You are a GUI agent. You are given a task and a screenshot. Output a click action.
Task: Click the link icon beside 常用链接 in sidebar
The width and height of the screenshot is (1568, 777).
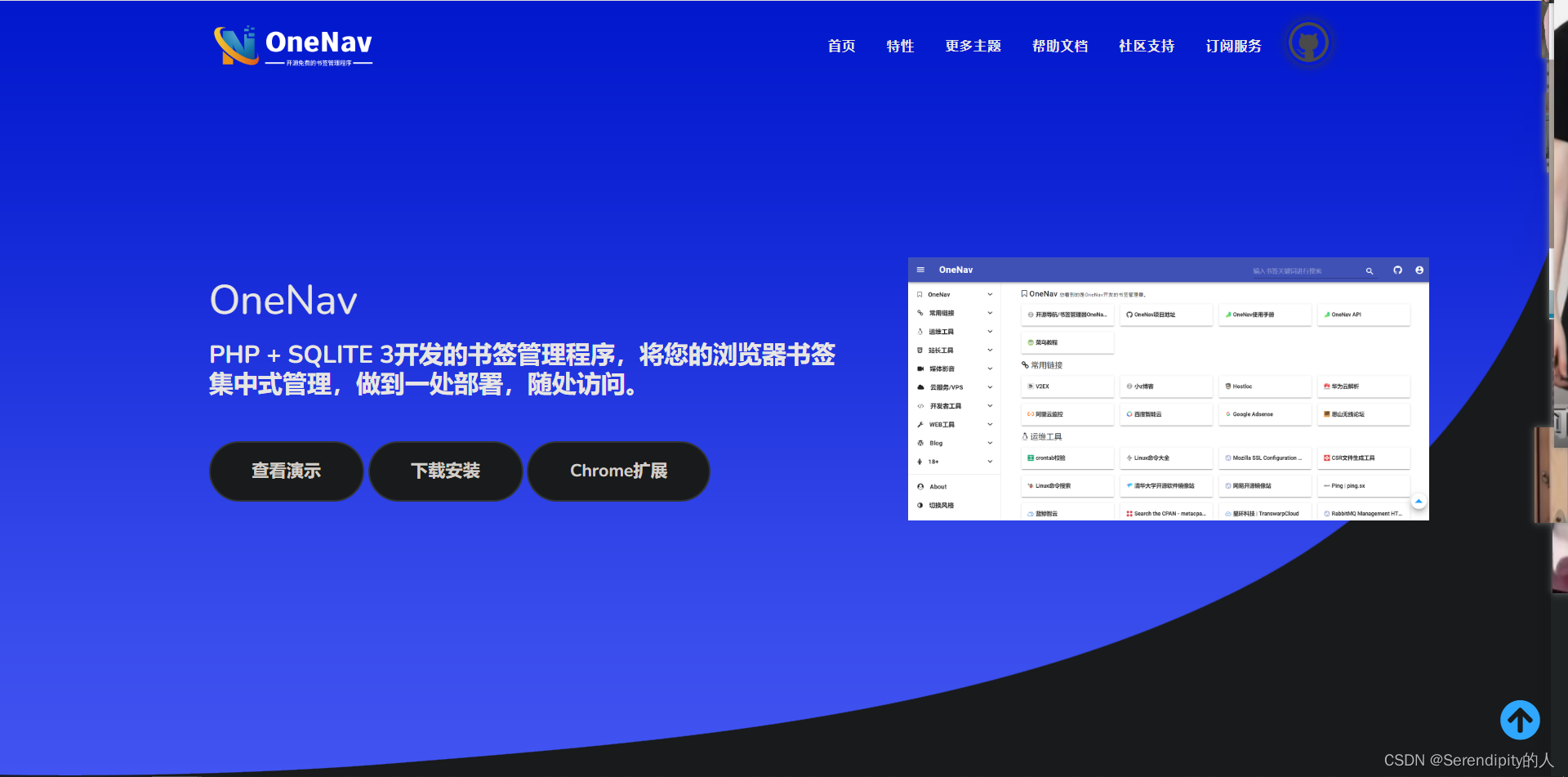(920, 313)
